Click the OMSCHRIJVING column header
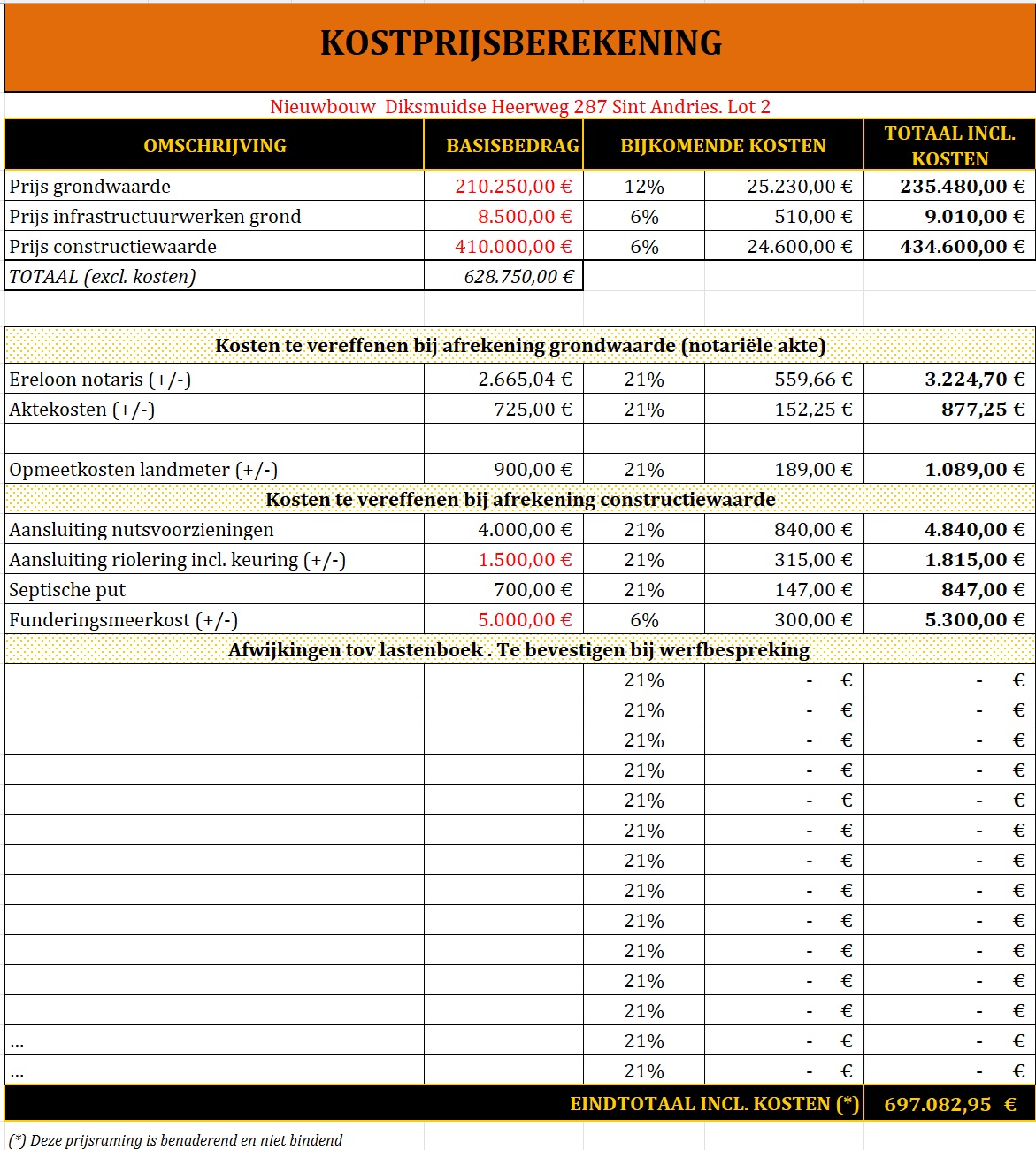Image resolution: width=1036 pixels, height=1150 pixels. [x=214, y=146]
